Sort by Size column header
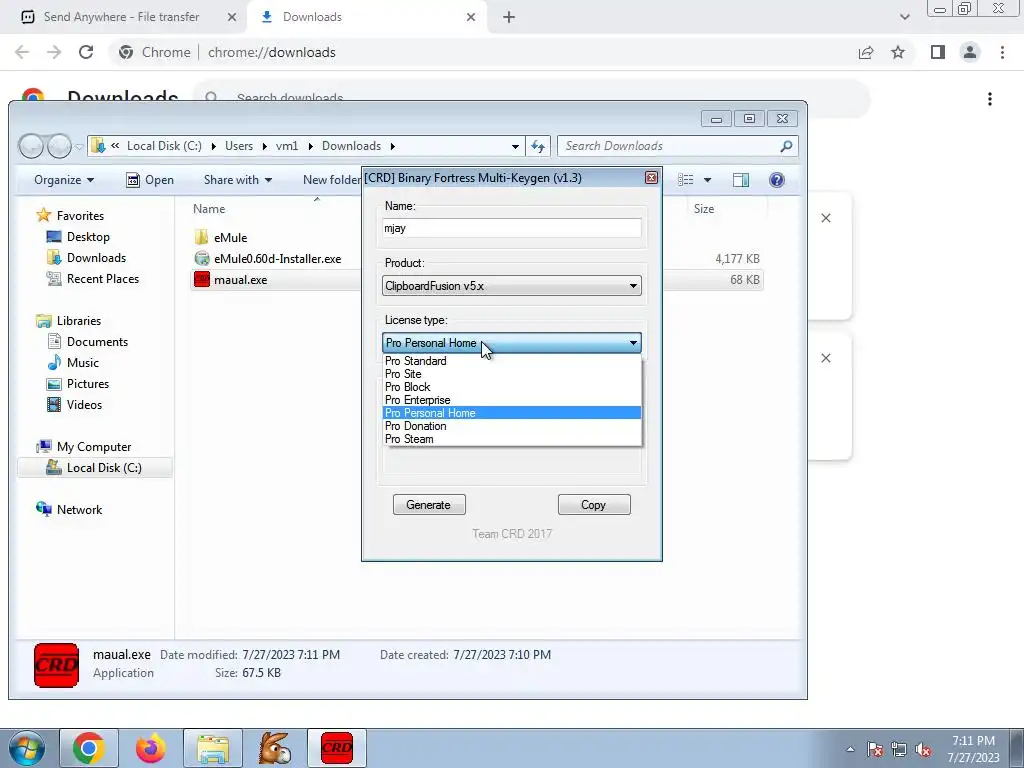 [703, 209]
